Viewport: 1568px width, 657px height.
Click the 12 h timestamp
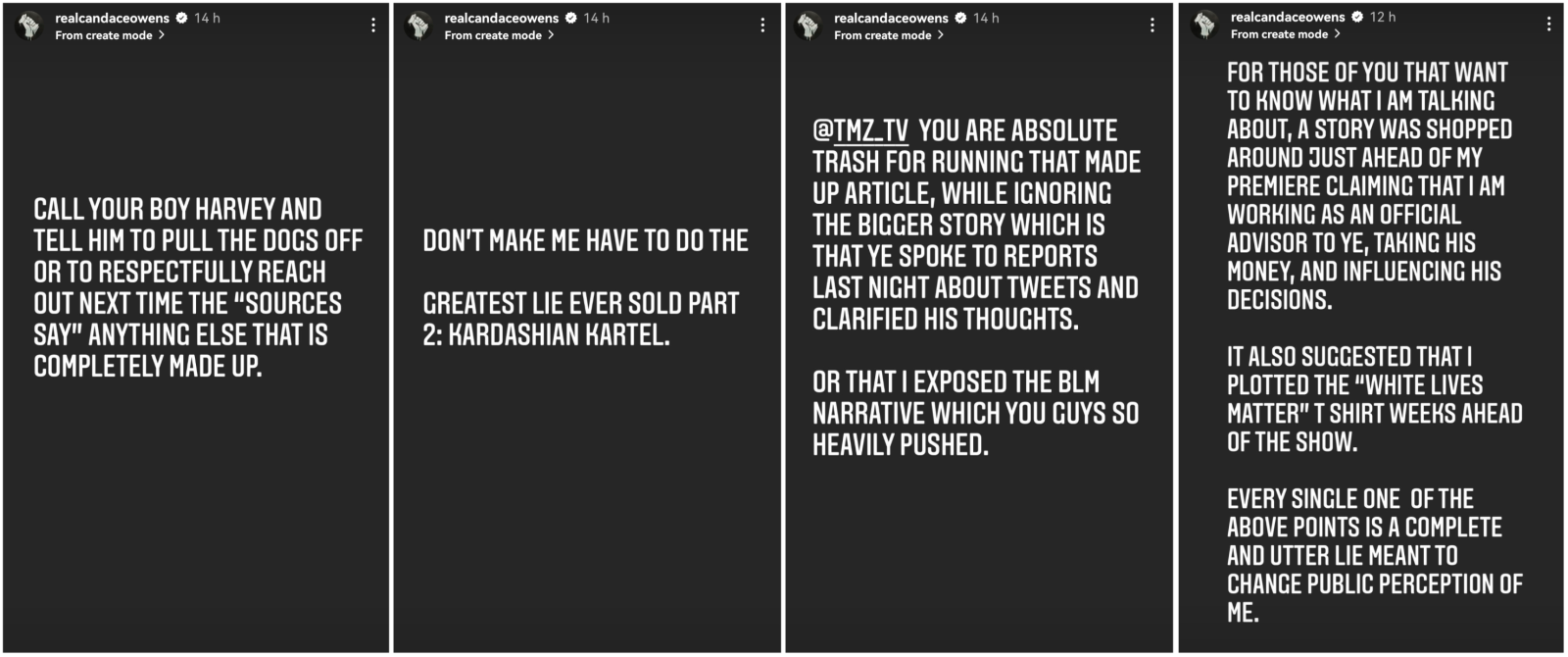coord(1383,17)
